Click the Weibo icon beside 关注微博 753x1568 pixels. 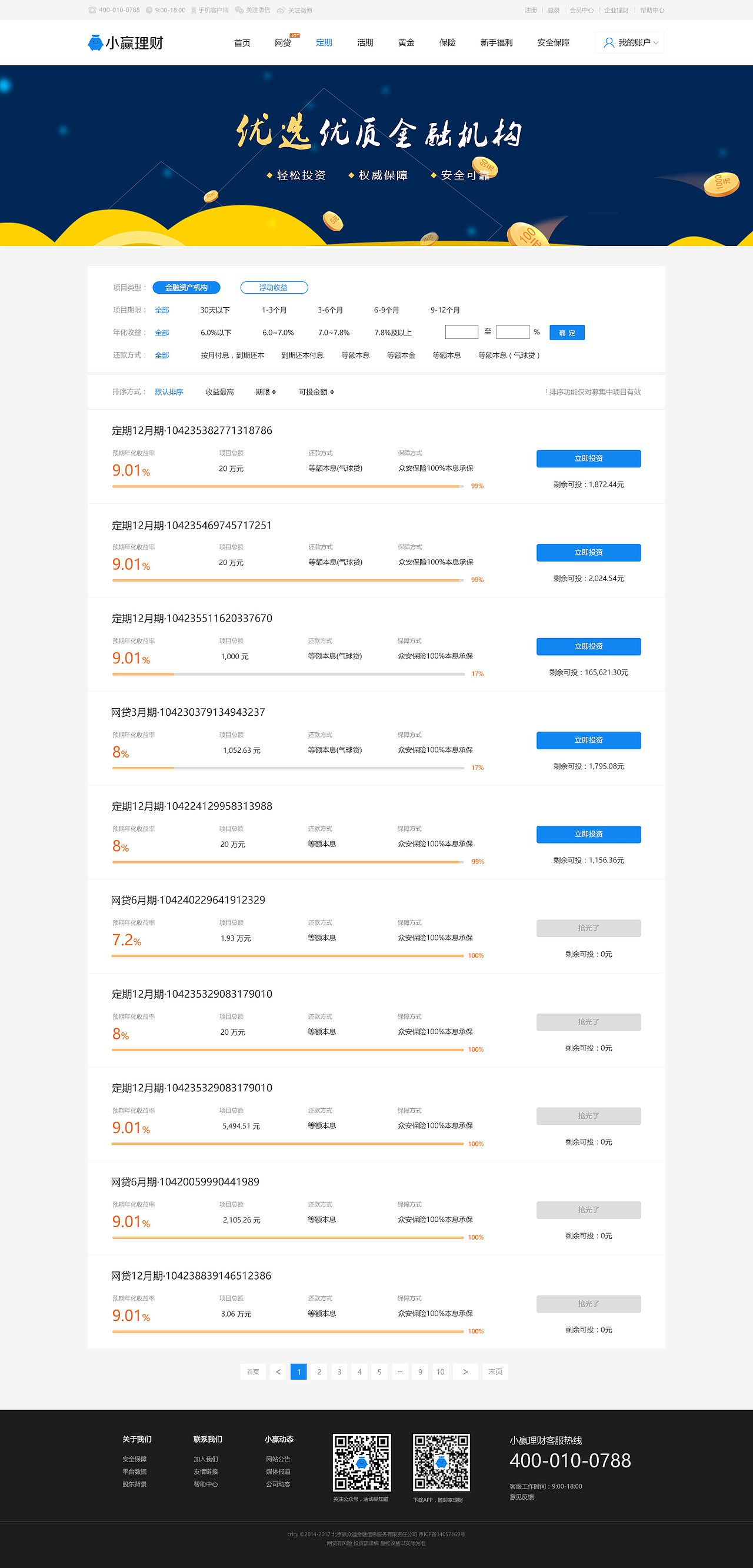coord(281,11)
